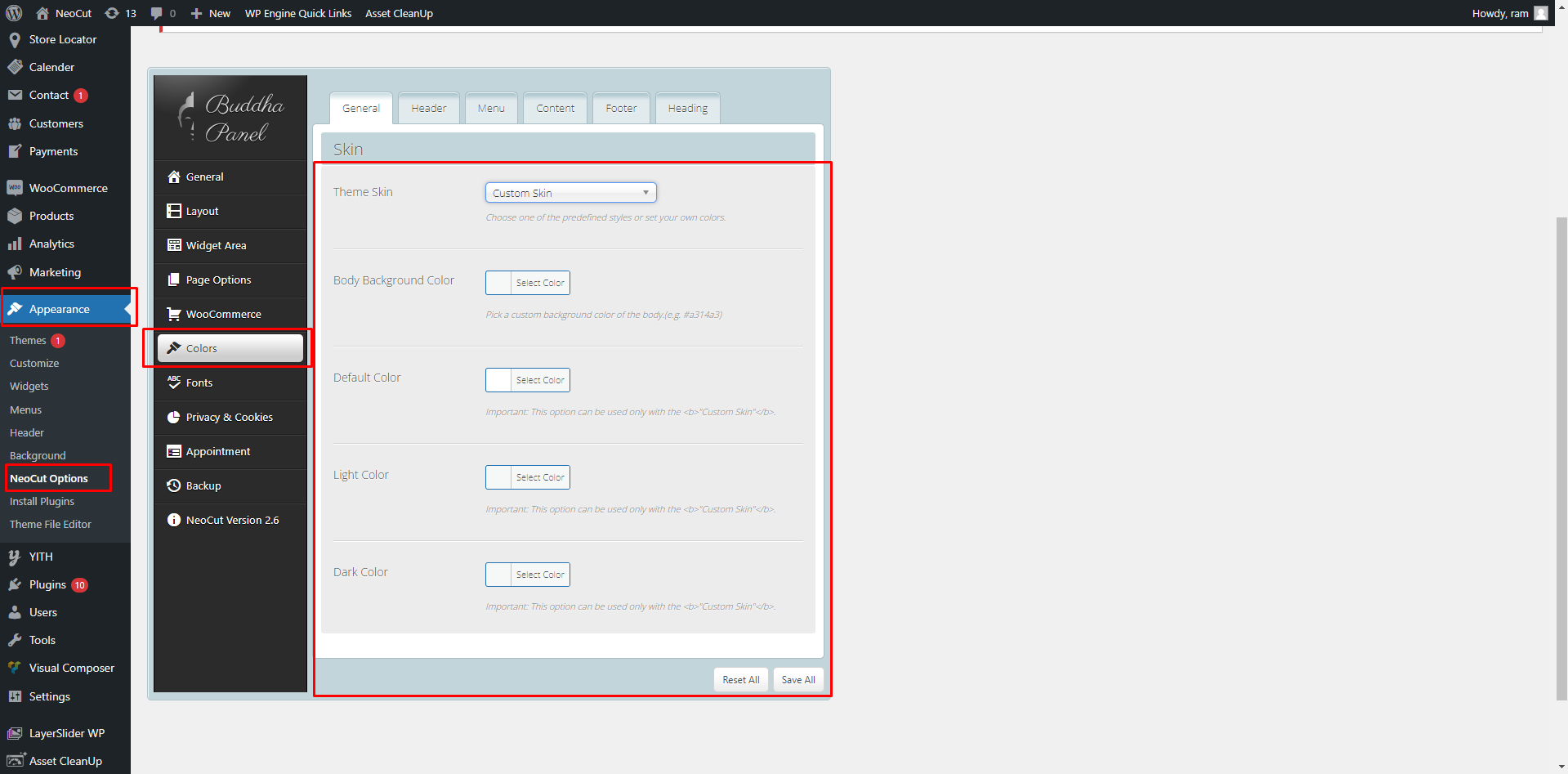Click NeoCut Version 2.6 info icon
The height and width of the screenshot is (774, 1568).
pyautogui.click(x=173, y=520)
